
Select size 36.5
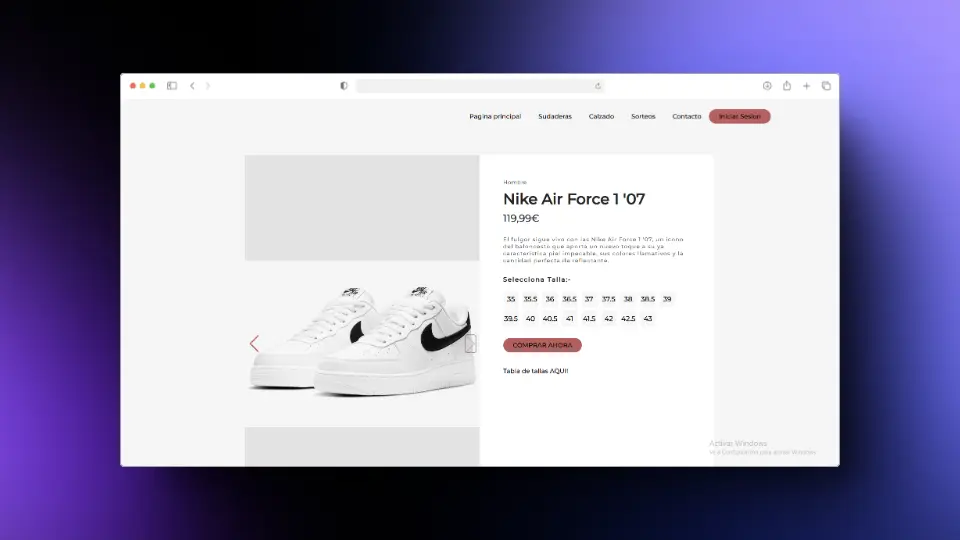[569, 299]
